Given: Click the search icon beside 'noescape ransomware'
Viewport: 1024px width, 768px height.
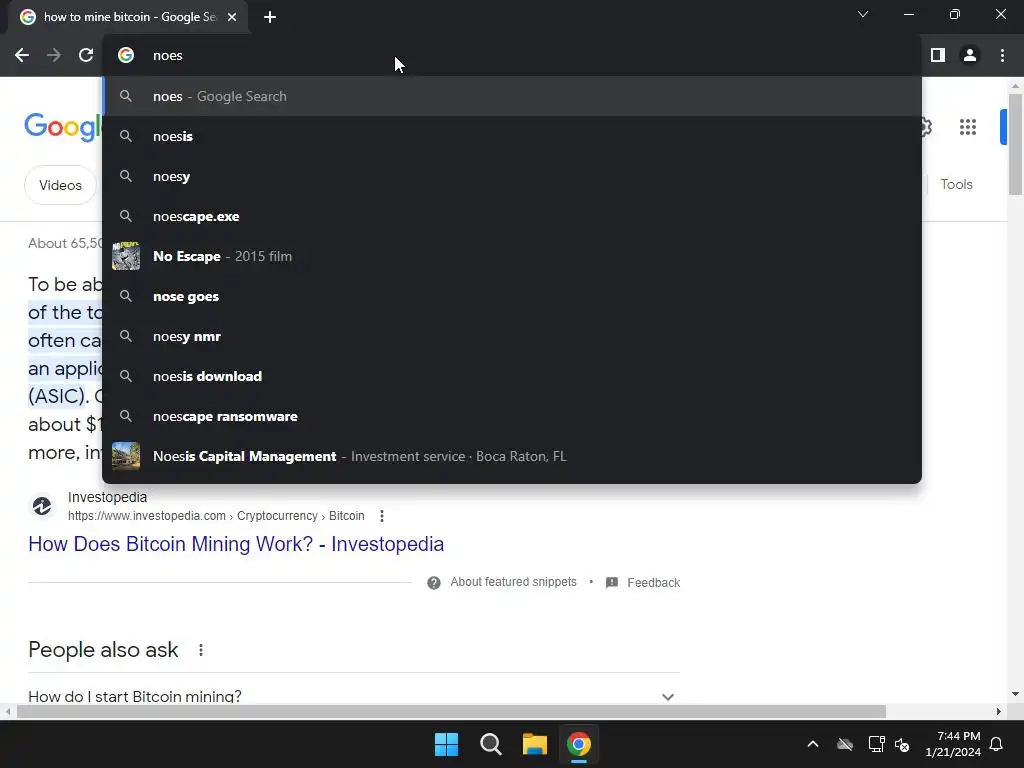Looking at the screenshot, I should (126, 416).
